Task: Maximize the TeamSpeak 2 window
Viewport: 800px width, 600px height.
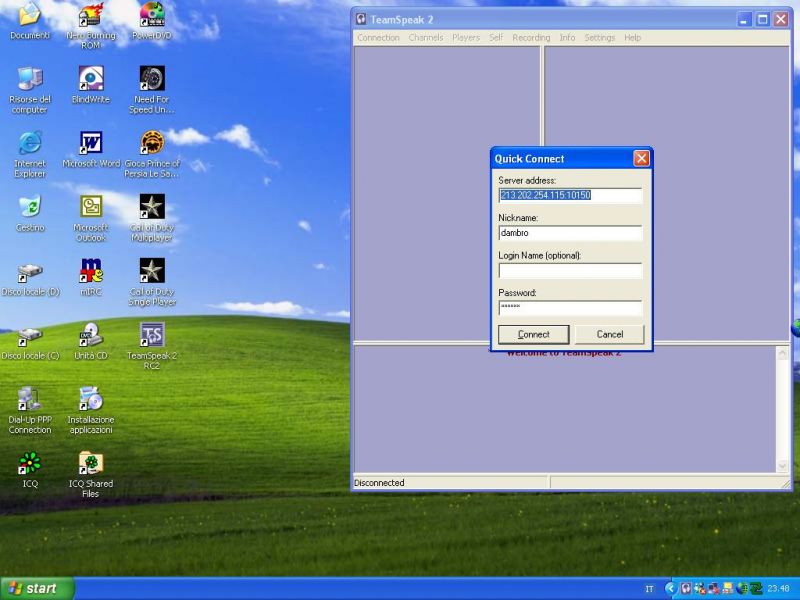Action: pos(762,19)
